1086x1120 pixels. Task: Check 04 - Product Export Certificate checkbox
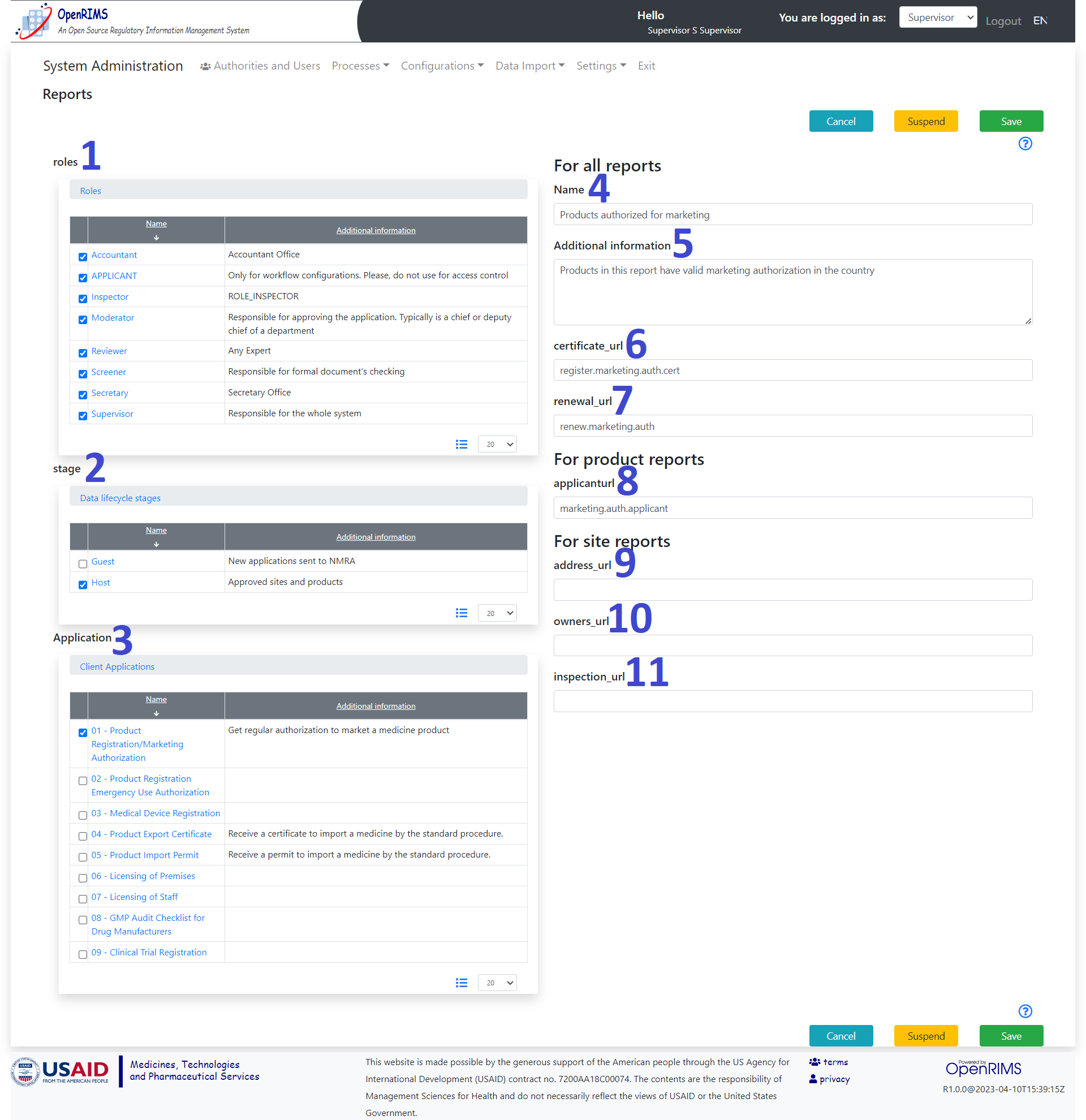(83, 836)
